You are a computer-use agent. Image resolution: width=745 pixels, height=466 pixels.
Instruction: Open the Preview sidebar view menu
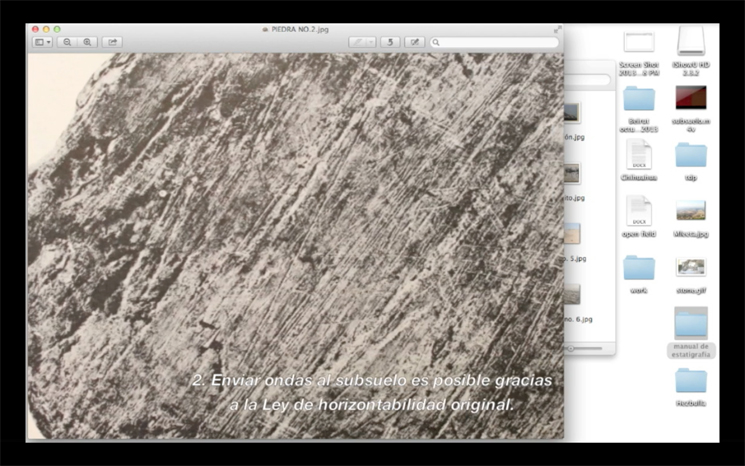(x=42, y=42)
